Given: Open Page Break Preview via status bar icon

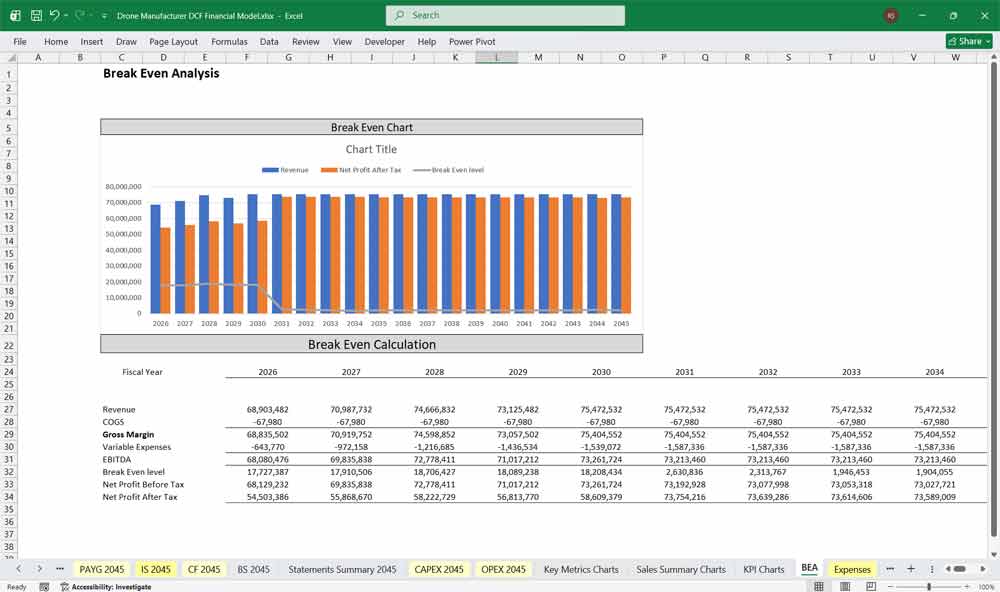Looking at the screenshot, I should pos(872,585).
